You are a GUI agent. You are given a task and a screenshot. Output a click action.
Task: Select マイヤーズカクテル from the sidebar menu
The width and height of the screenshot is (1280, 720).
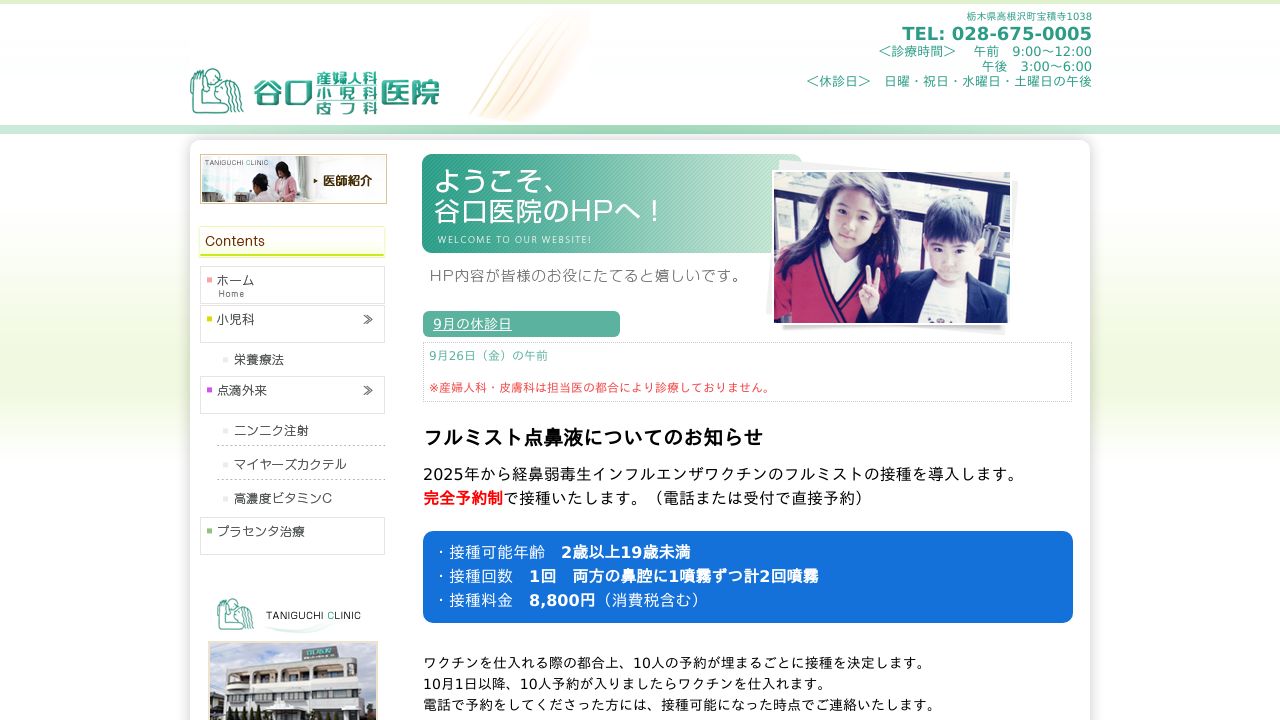click(x=290, y=464)
